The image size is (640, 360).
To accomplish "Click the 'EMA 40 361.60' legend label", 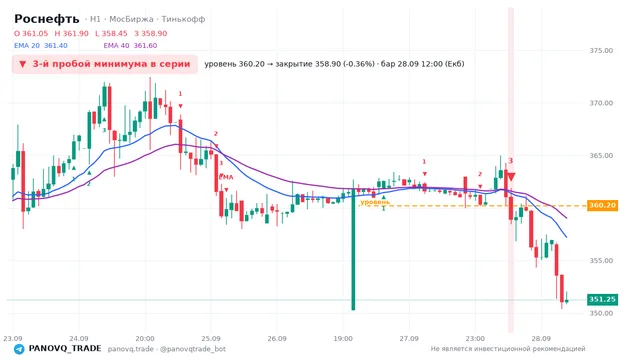I will [x=130, y=46].
